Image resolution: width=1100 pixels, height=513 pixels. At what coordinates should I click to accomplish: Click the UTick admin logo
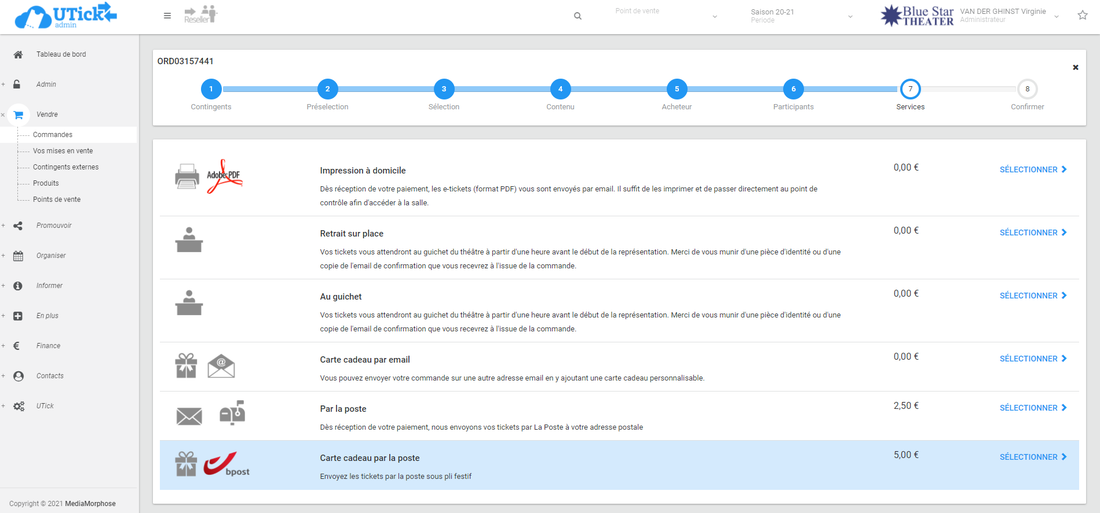click(x=67, y=16)
